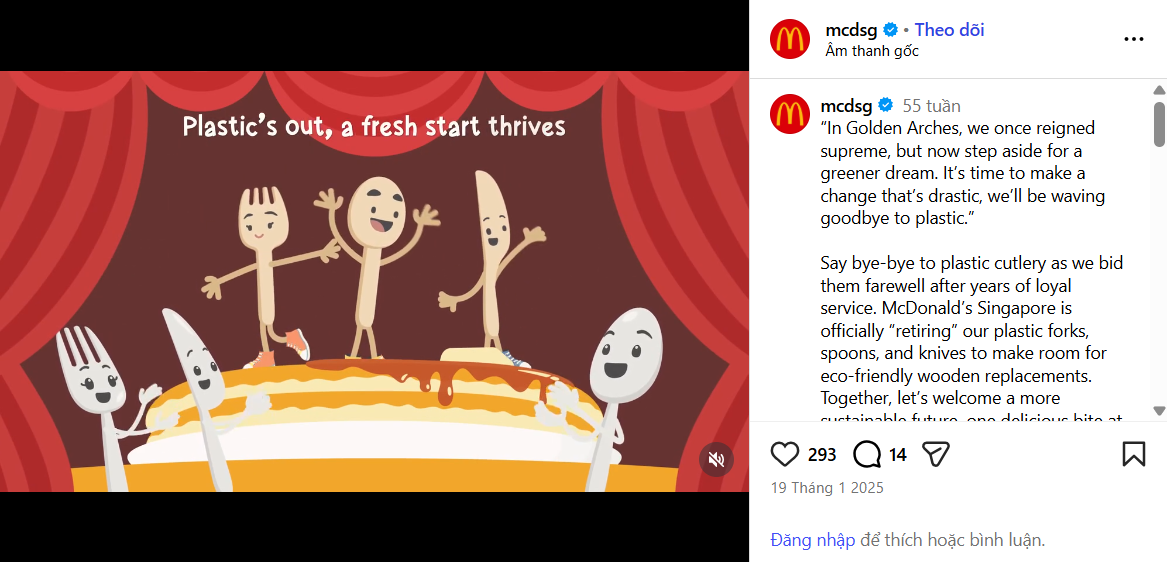Screen dimensions: 1167x562
Task: Unmute the video with the speaker toggle
Action: click(716, 460)
